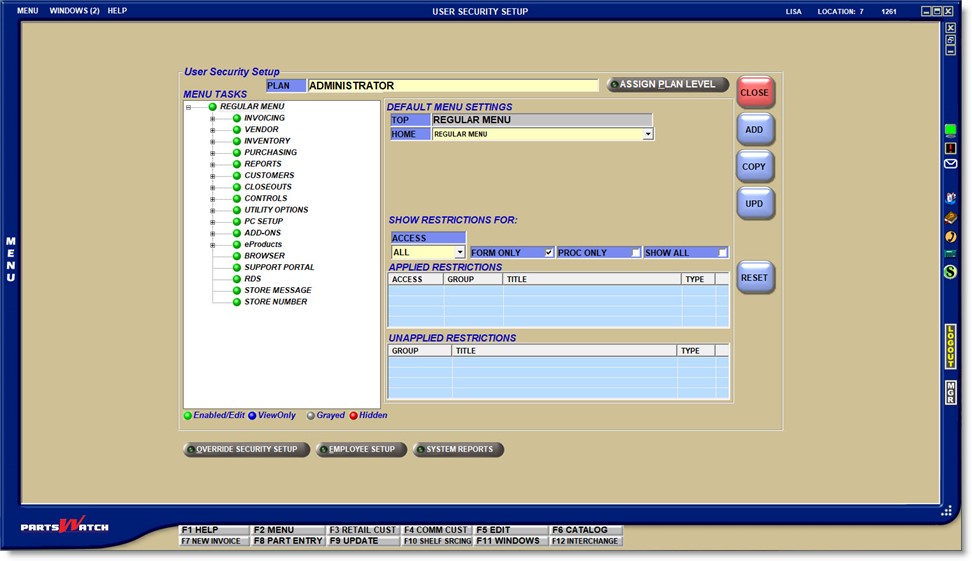
Task: Open the WINDOWS (2) menu
Action: 74,11
